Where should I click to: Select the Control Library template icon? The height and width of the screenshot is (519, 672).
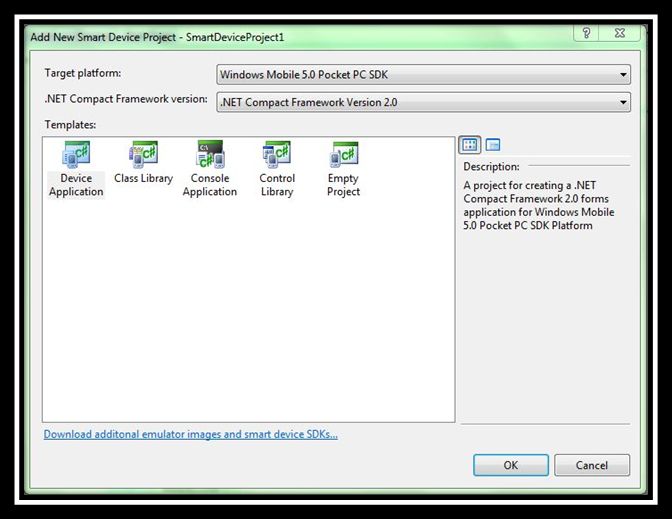click(277, 155)
